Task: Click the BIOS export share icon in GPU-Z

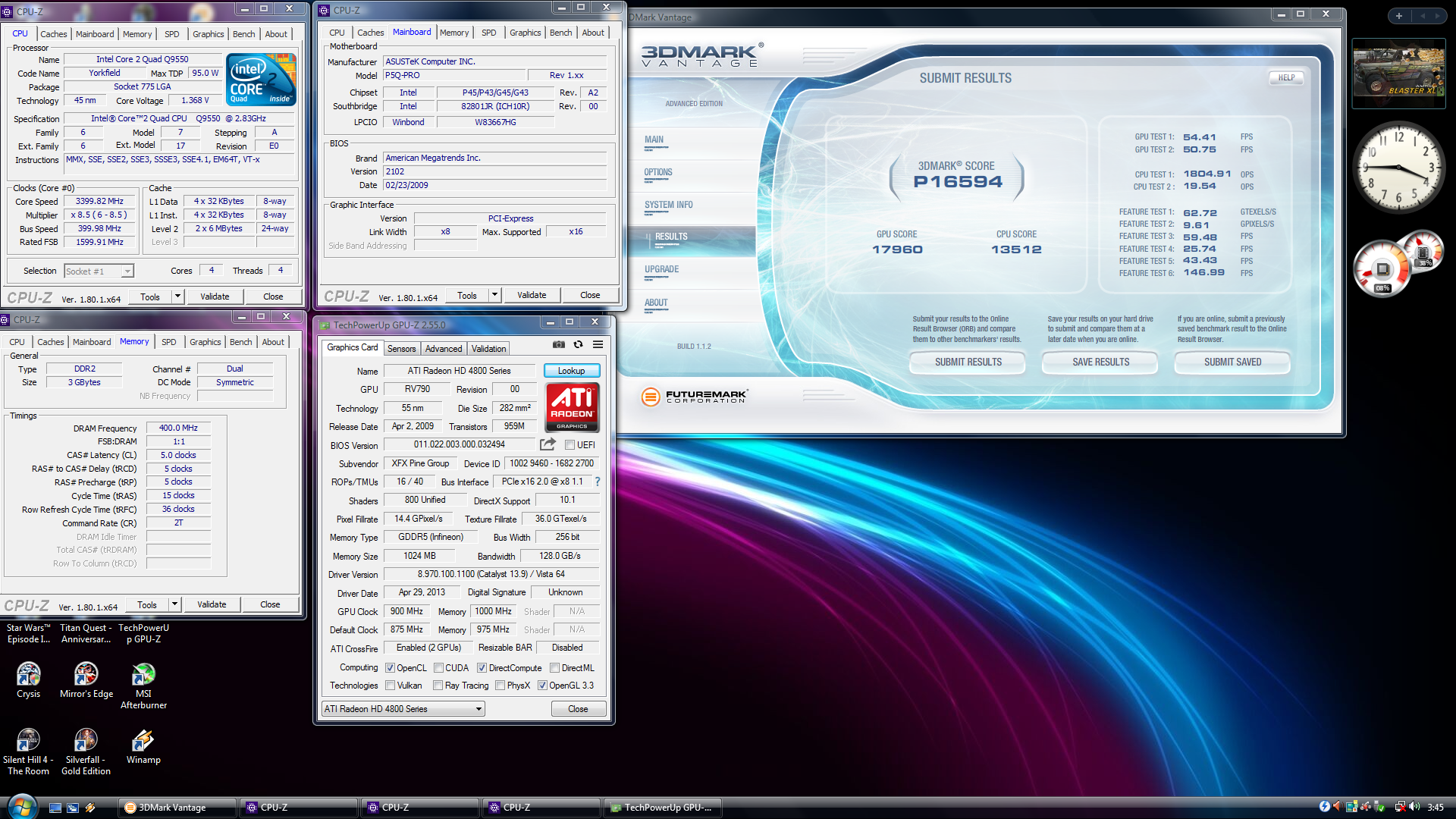Action: tap(548, 444)
